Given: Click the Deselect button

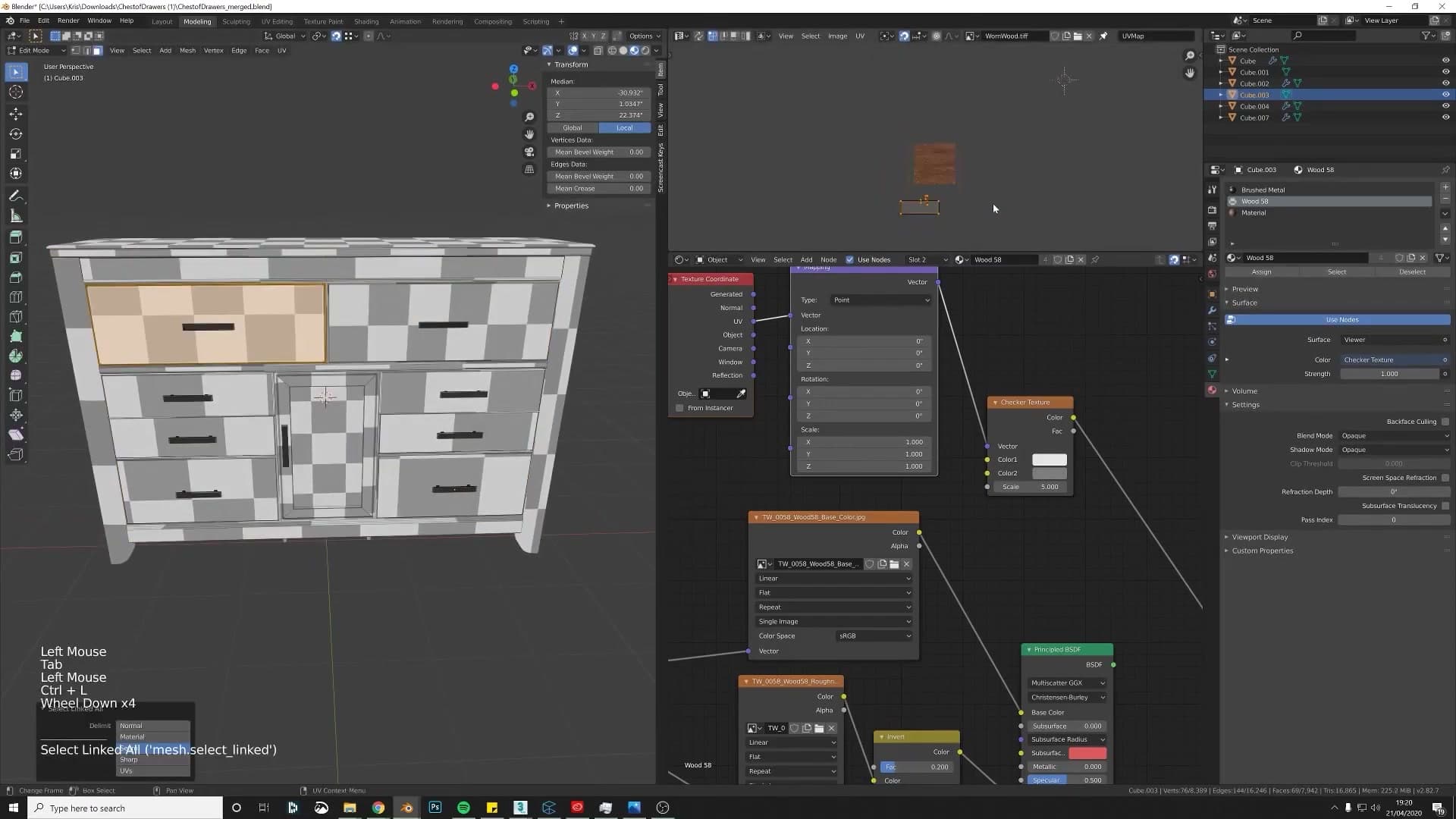Looking at the screenshot, I should pos(1412,272).
